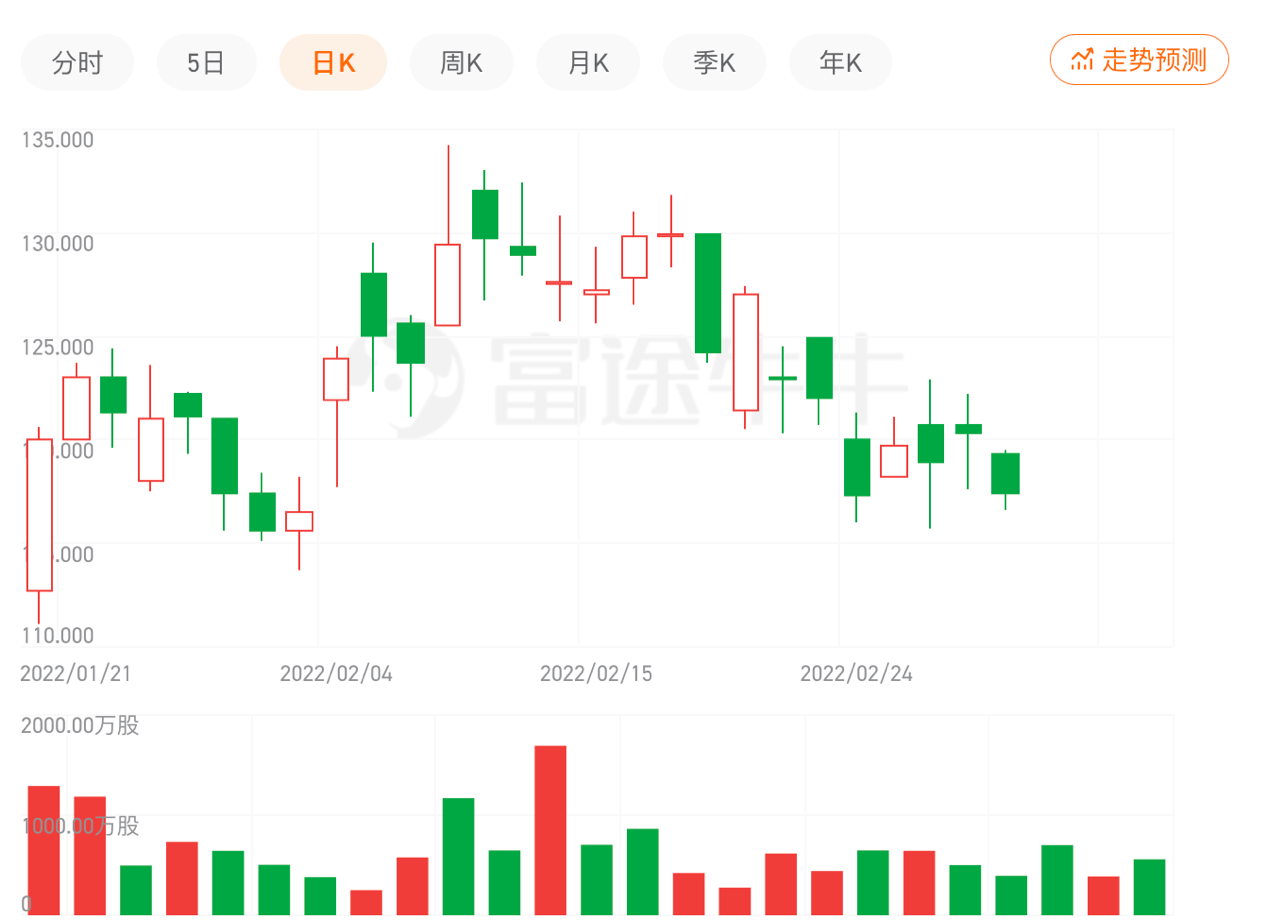Select the 日K daily candlestick tab
This screenshot has width=1267, height=920.
pos(333,63)
